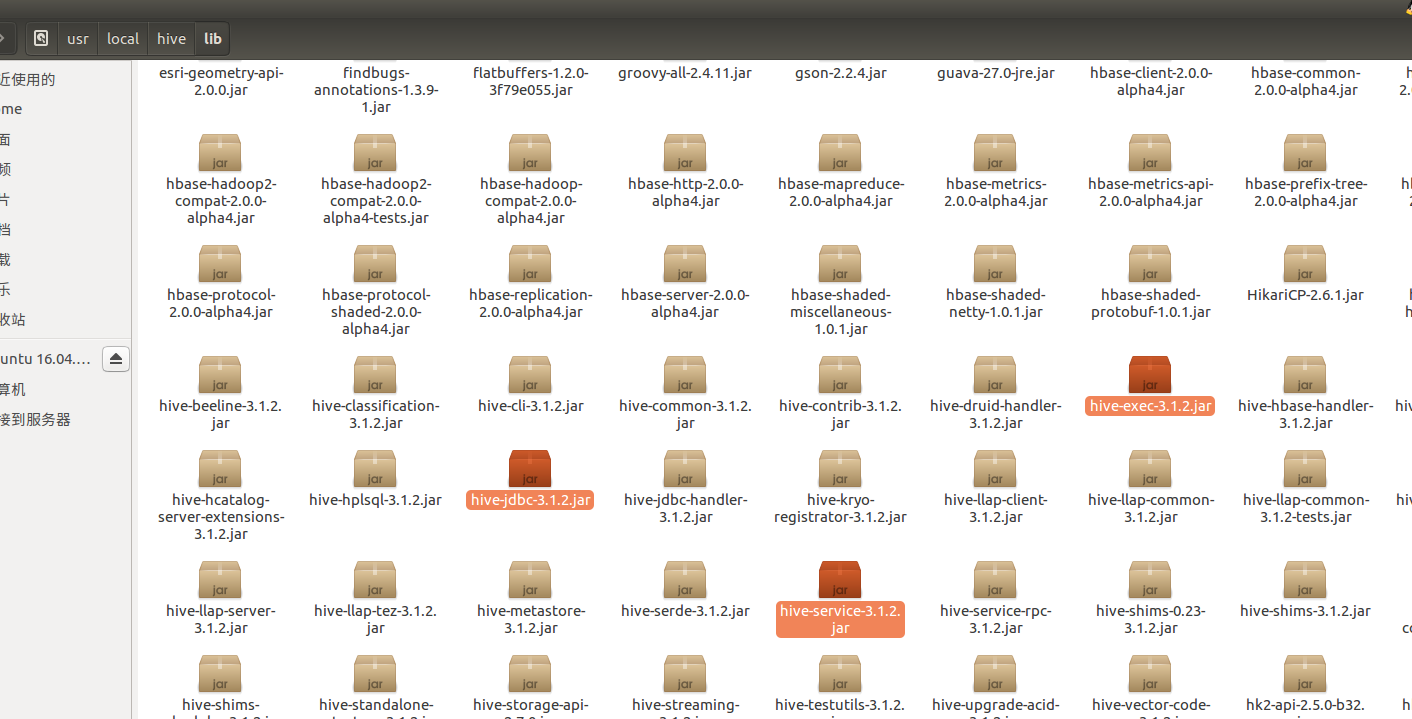Select hive-upgrade-acid jar icon

[x=995, y=674]
